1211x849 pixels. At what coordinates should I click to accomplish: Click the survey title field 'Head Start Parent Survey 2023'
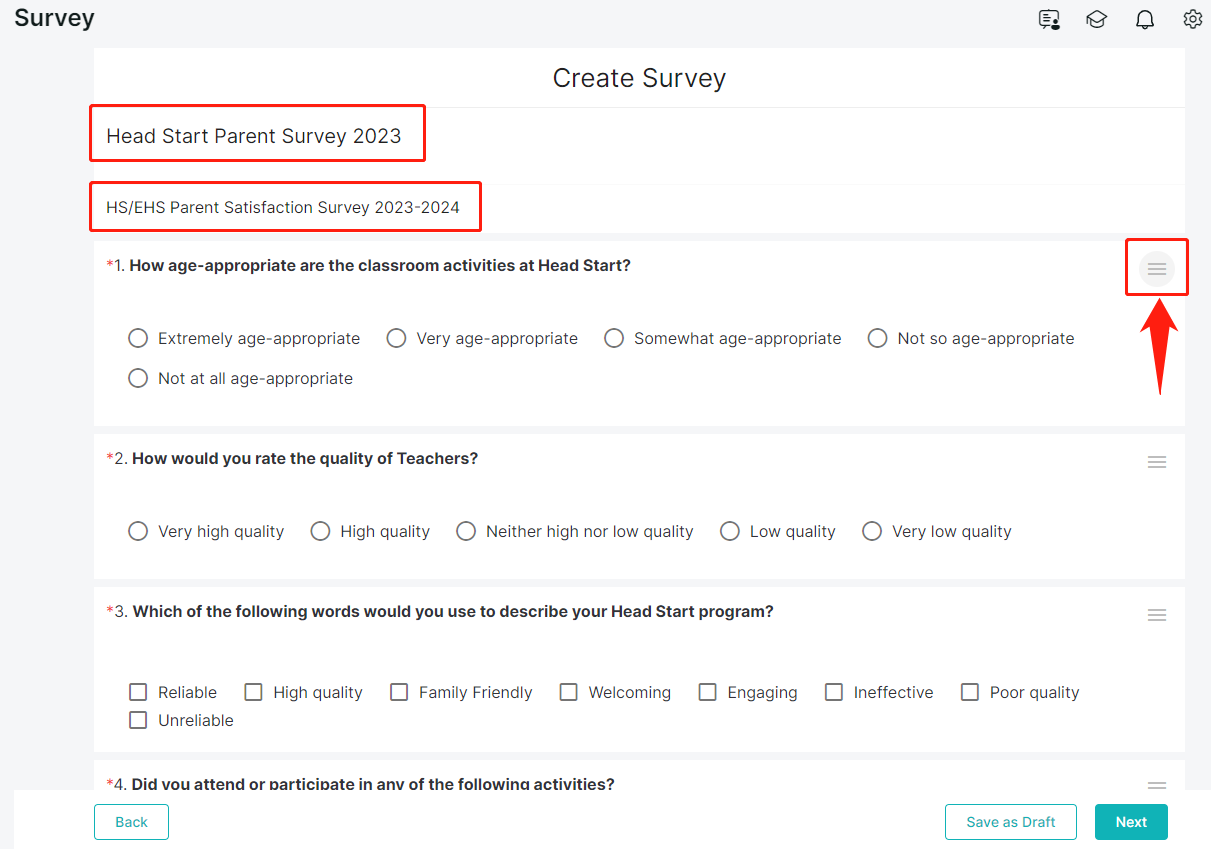[254, 137]
